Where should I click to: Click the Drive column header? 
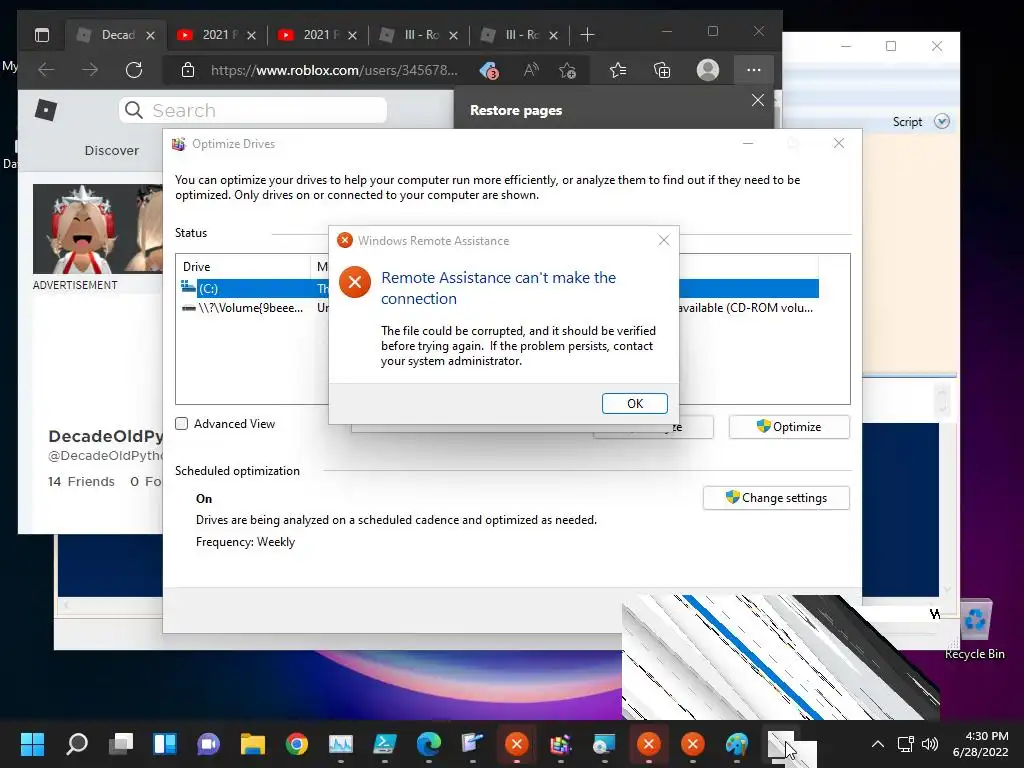(243, 266)
